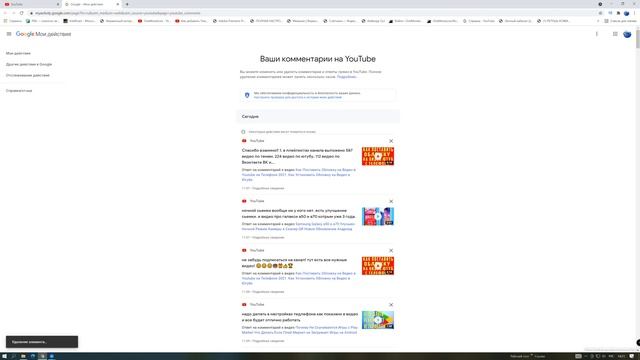Open the Google apps grid
This screenshot has height=360, width=640.
coord(615,34)
